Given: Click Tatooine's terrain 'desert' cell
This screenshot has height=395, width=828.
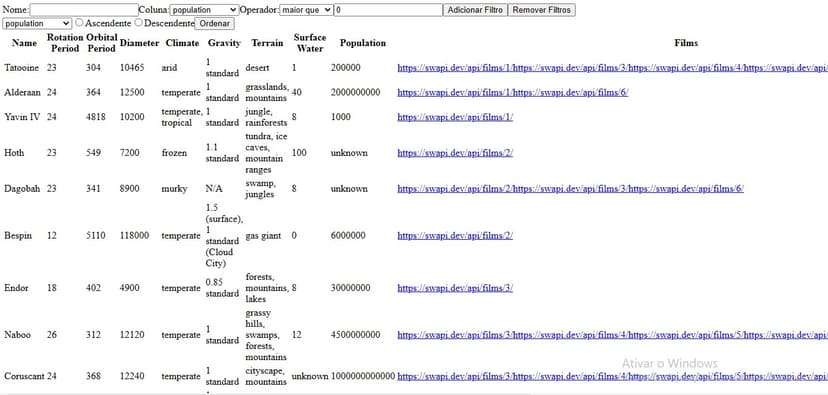Looking at the screenshot, I should (257, 68).
